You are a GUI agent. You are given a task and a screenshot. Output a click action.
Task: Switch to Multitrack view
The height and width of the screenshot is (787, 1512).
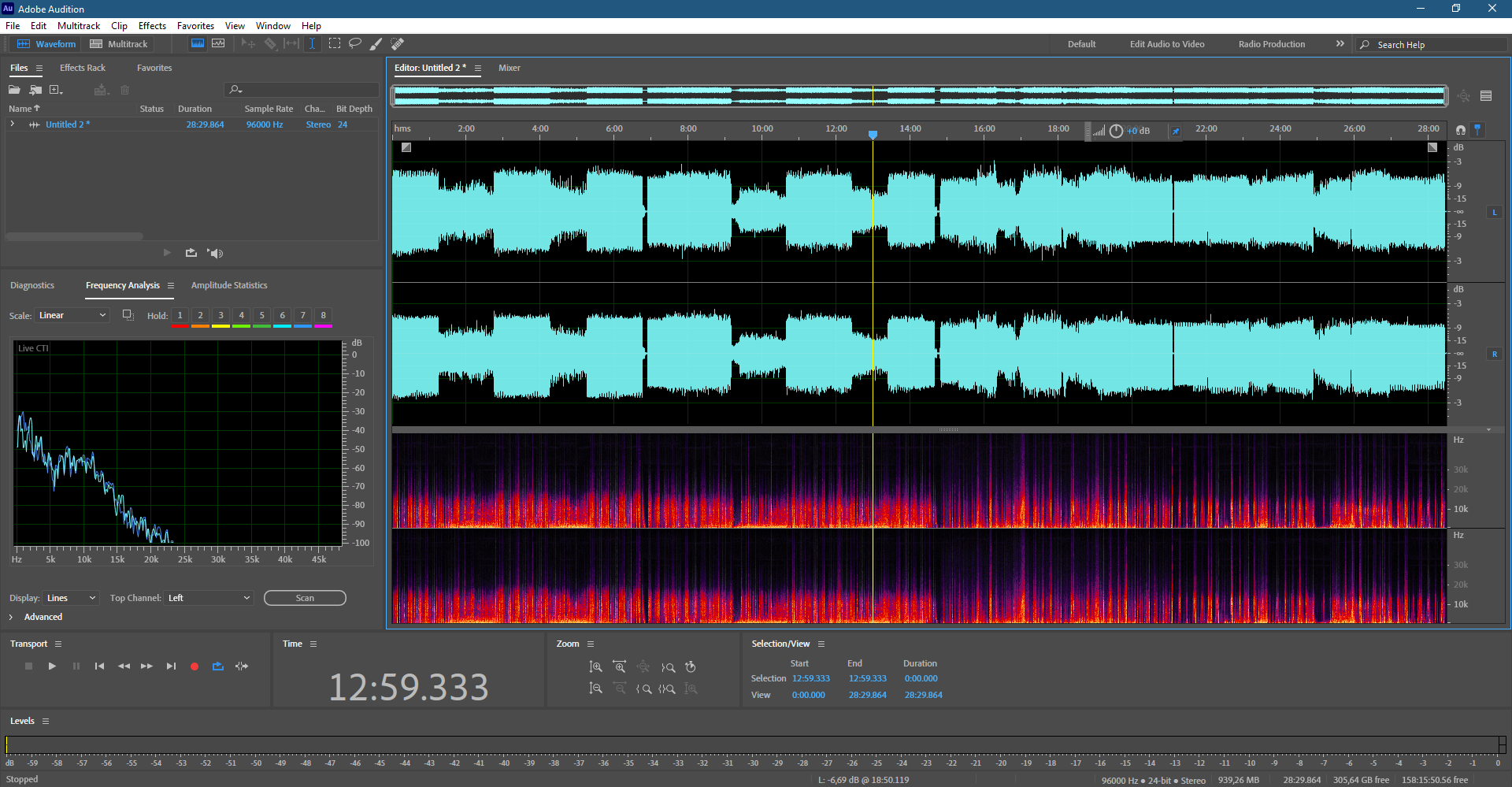click(x=119, y=44)
